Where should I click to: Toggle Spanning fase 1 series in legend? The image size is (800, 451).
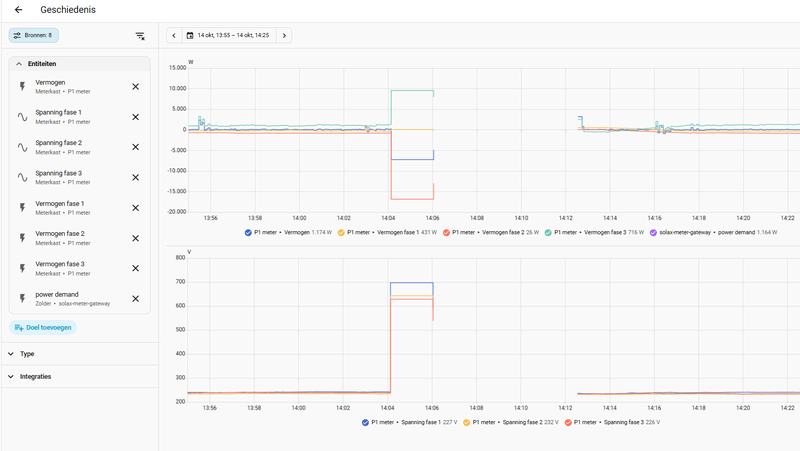click(410, 422)
